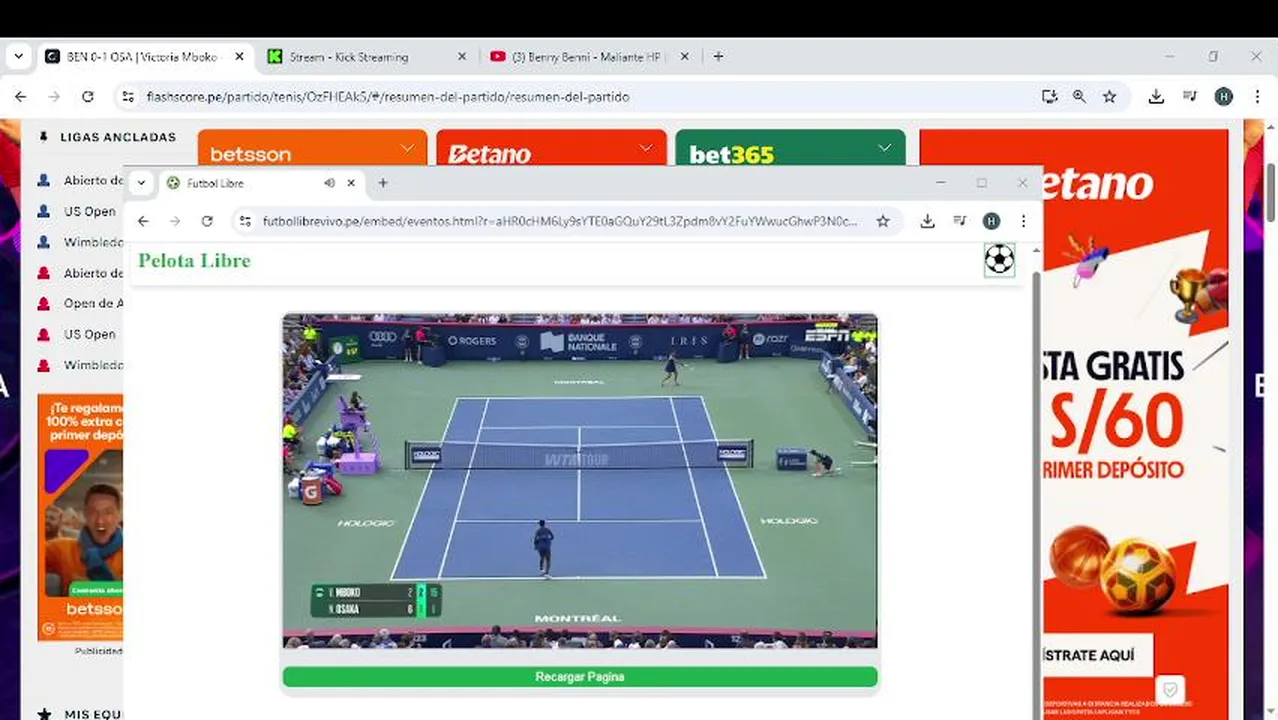
Task: Open downloads in Futbol Libre window
Action: click(x=927, y=221)
